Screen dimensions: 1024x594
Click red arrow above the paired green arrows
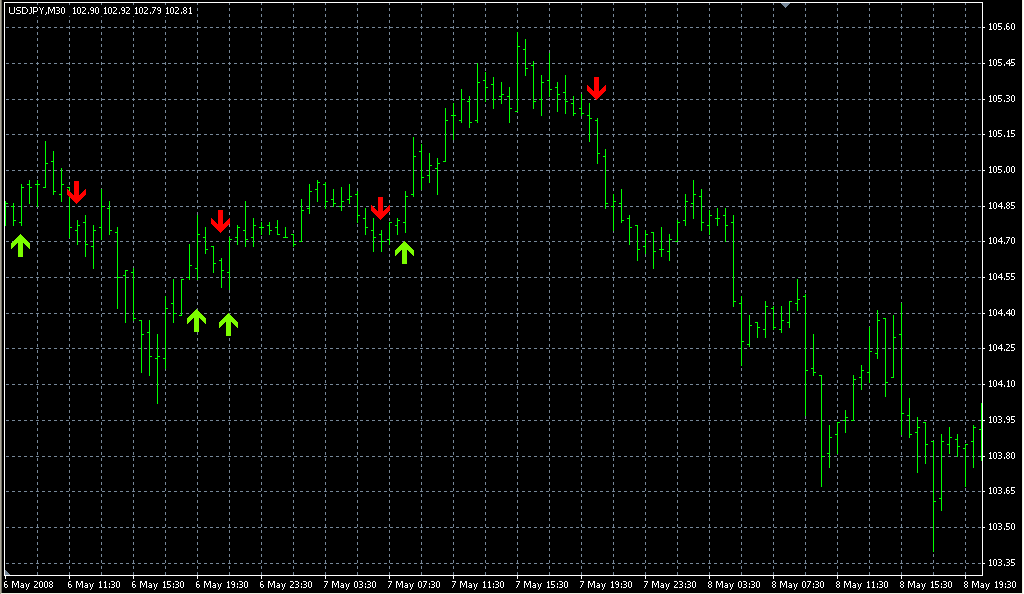coord(221,221)
